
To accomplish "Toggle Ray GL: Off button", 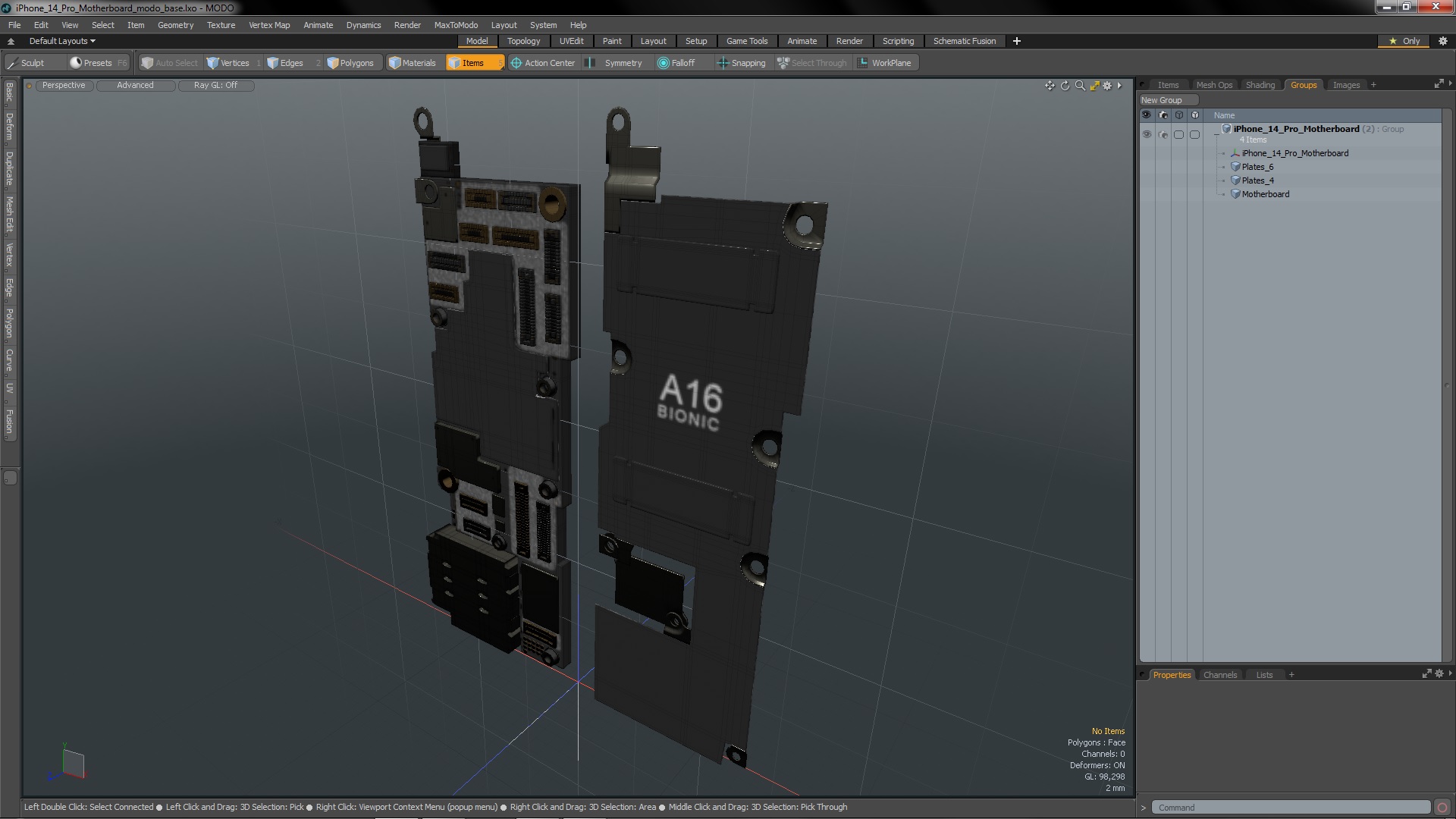I will point(215,86).
